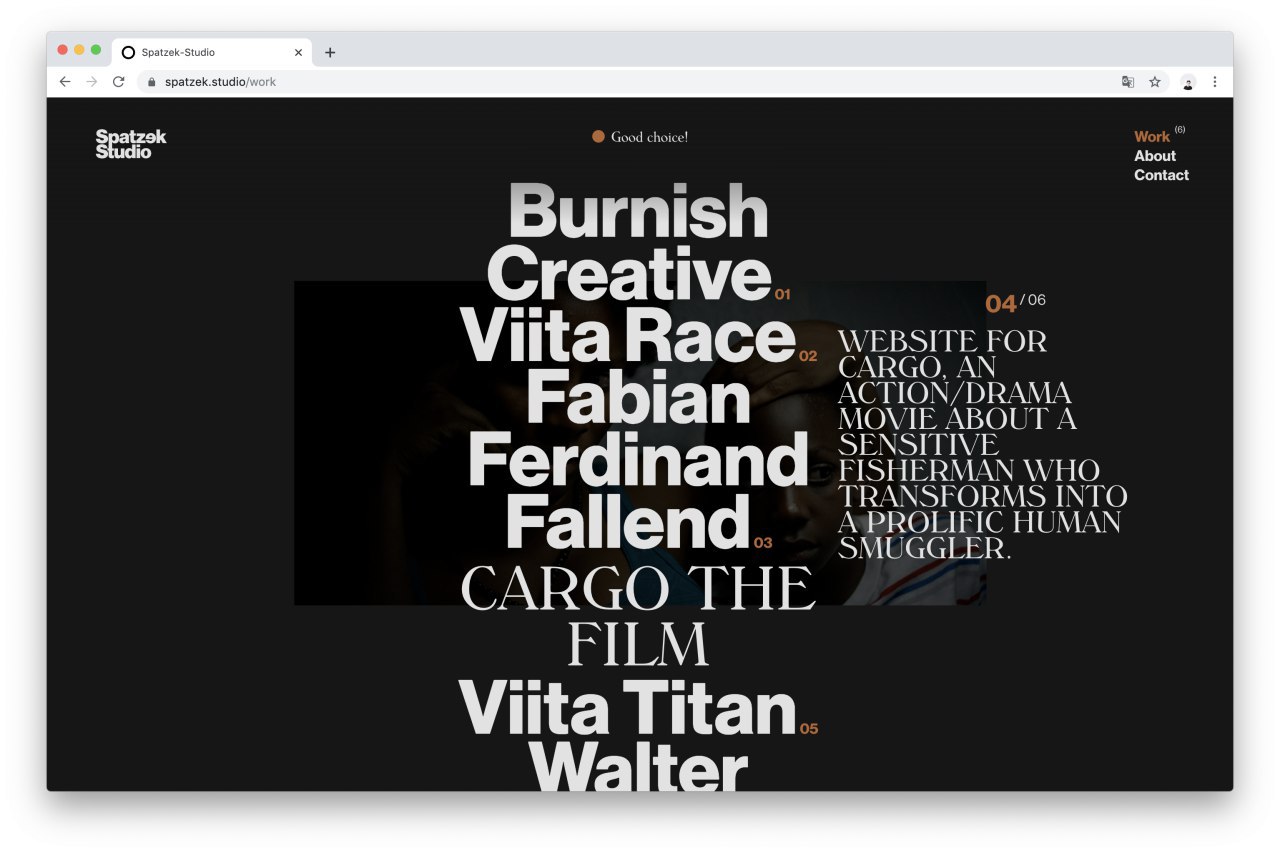Open the translate page icon

click(1128, 82)
